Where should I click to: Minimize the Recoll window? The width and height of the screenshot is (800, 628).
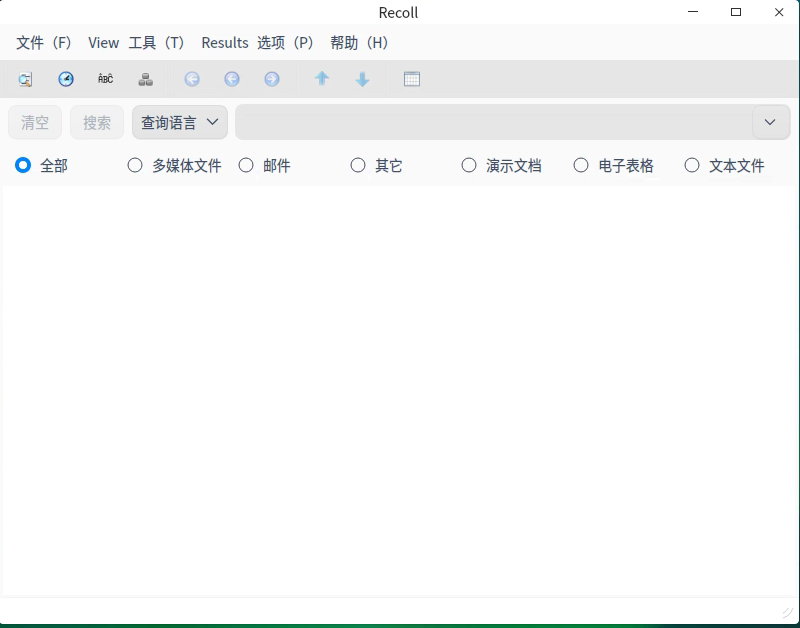point(693,12)
